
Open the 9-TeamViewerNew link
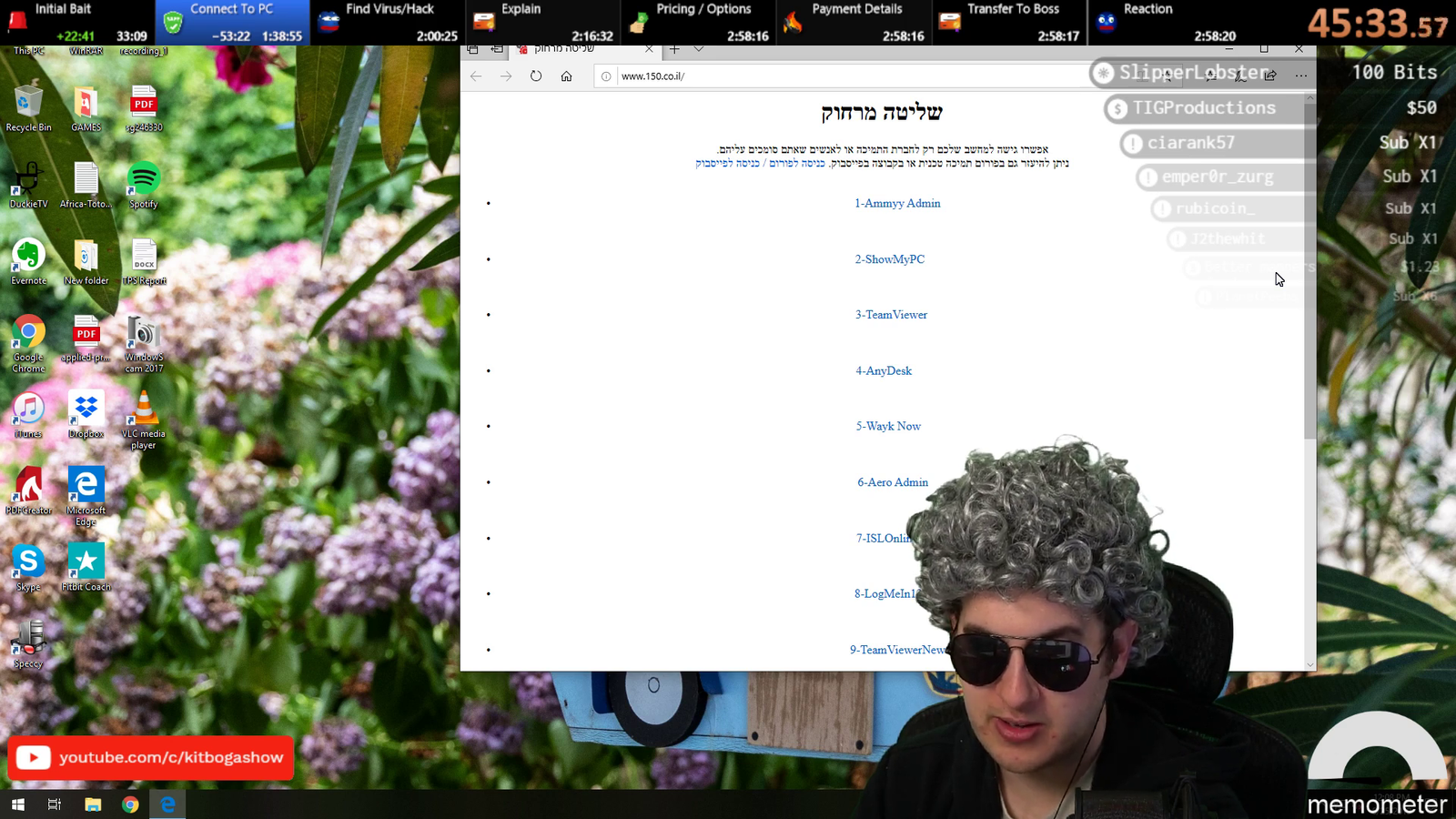(898, 650)
